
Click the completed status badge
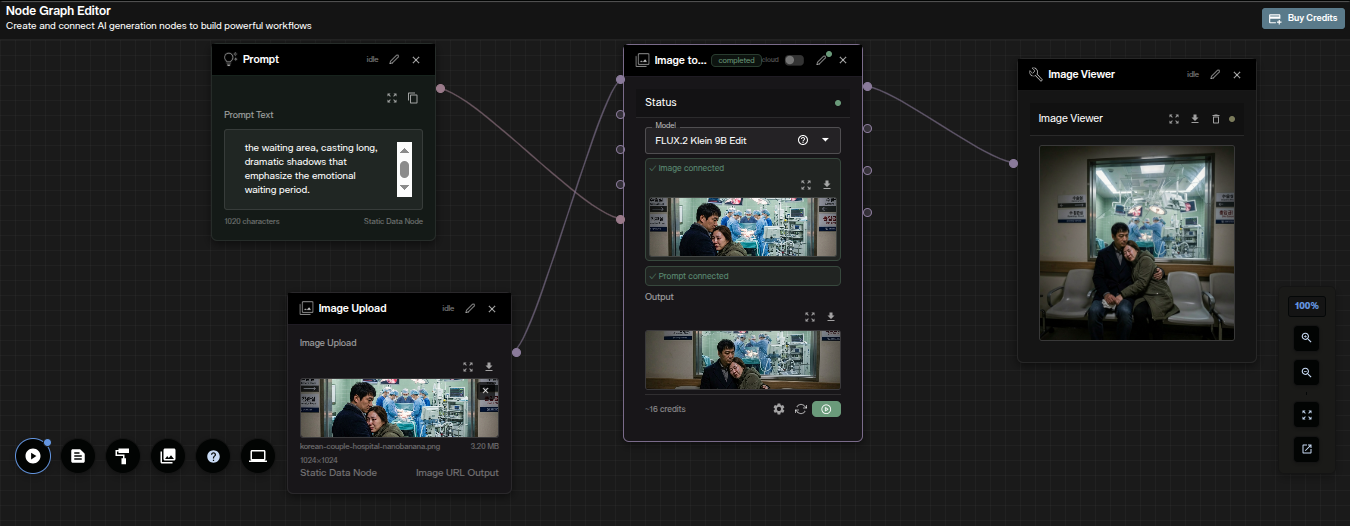737,60
